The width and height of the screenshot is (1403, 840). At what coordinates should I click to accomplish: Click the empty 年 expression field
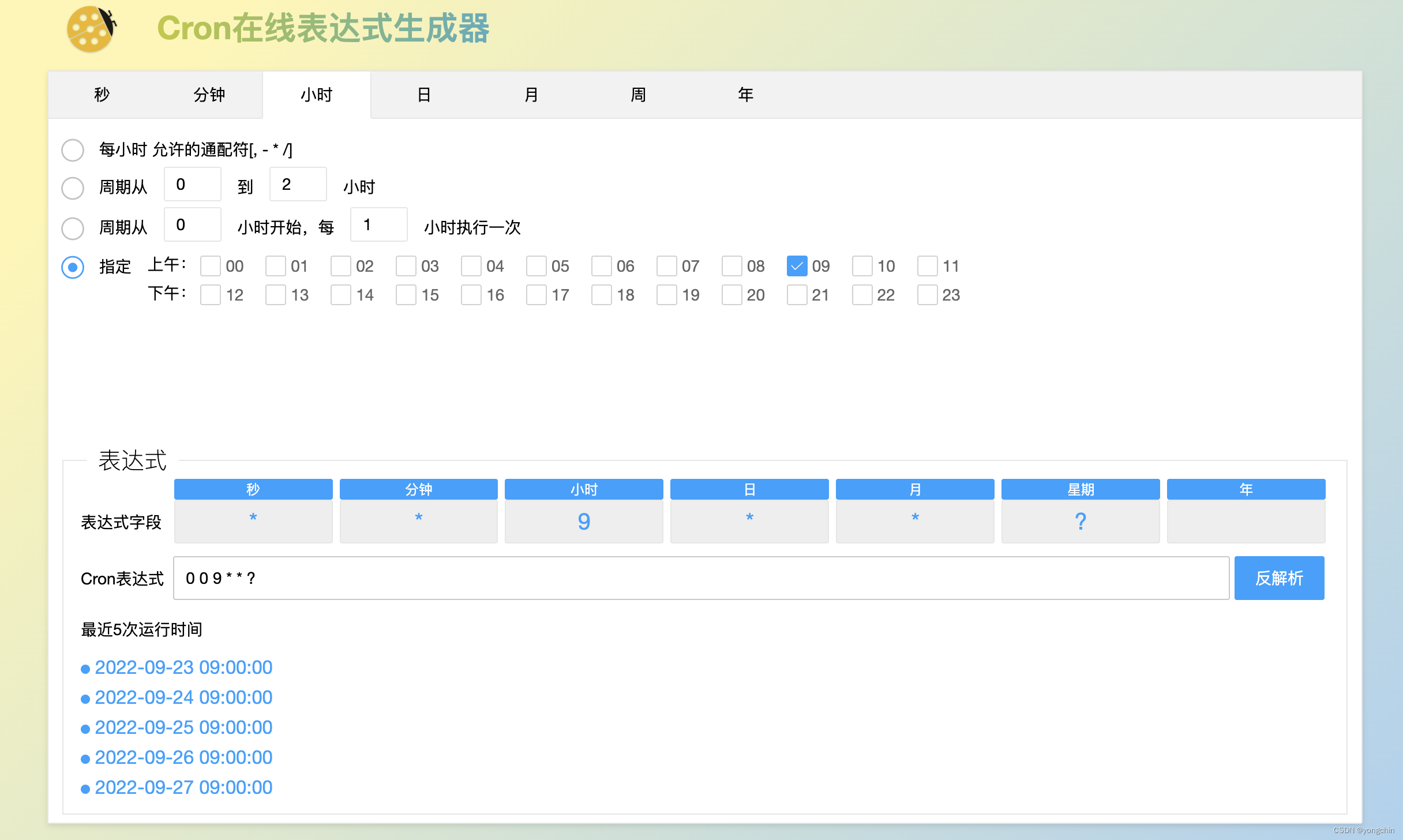click(1246, 521)
